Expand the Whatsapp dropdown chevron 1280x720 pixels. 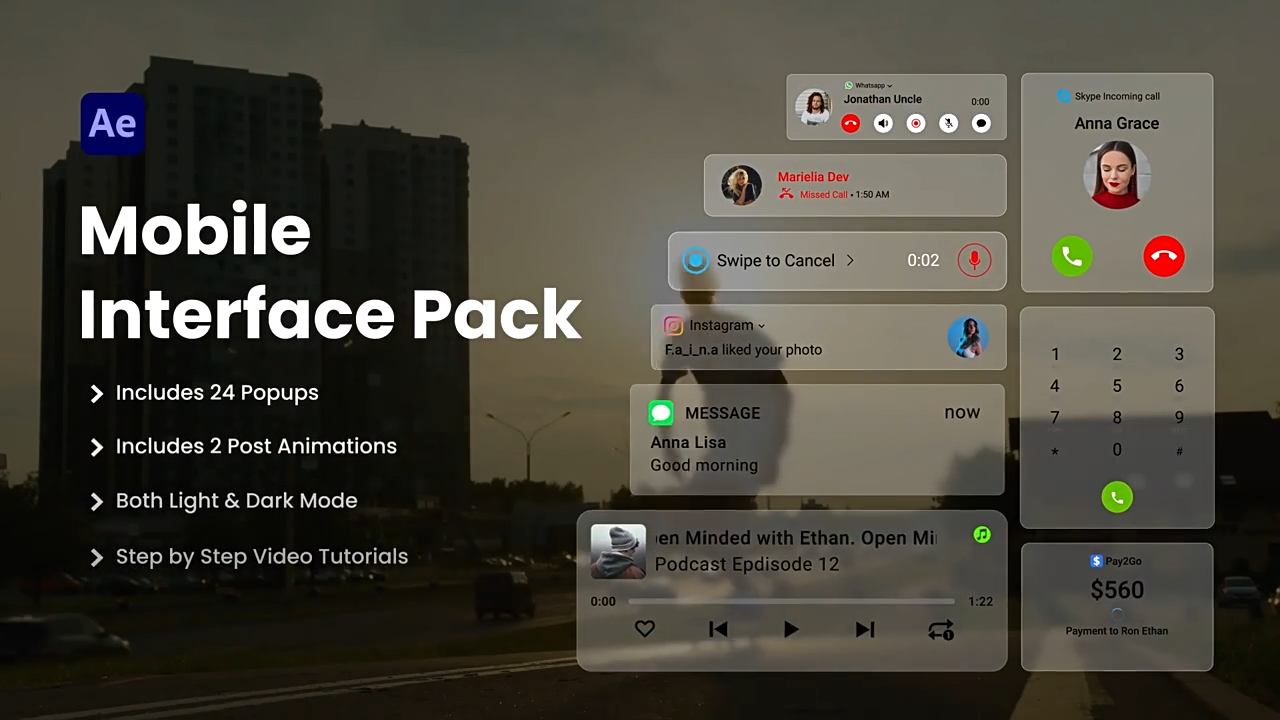(x=890, y=86)
